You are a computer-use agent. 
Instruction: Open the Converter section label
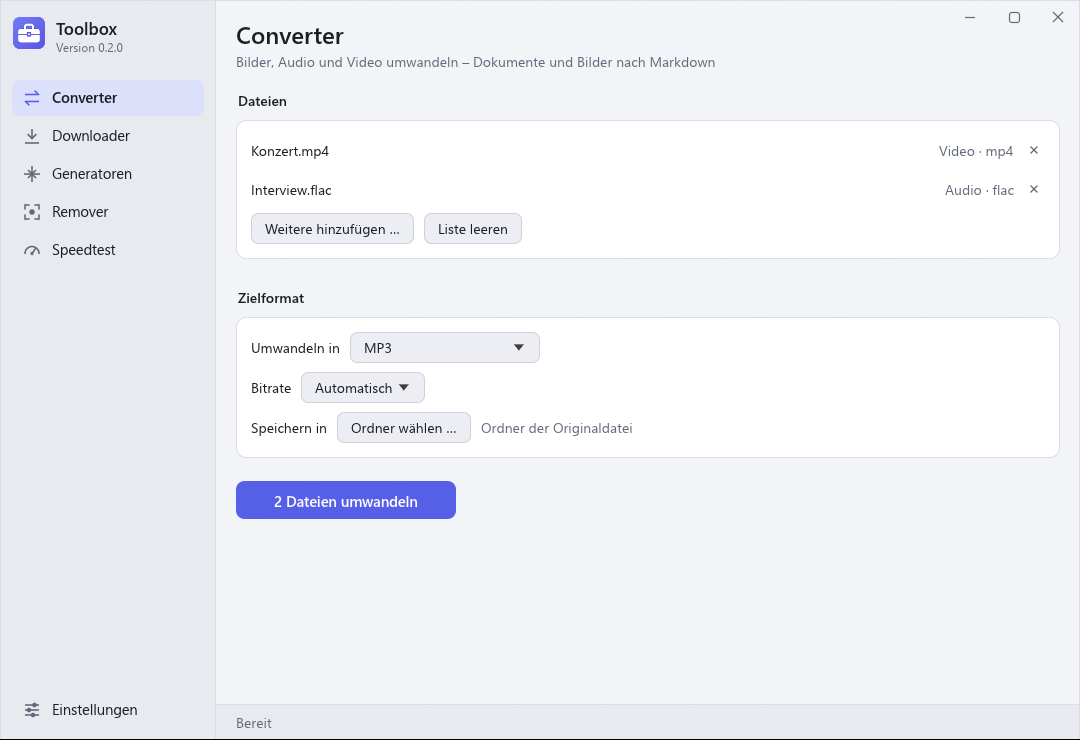pos(108,98)
